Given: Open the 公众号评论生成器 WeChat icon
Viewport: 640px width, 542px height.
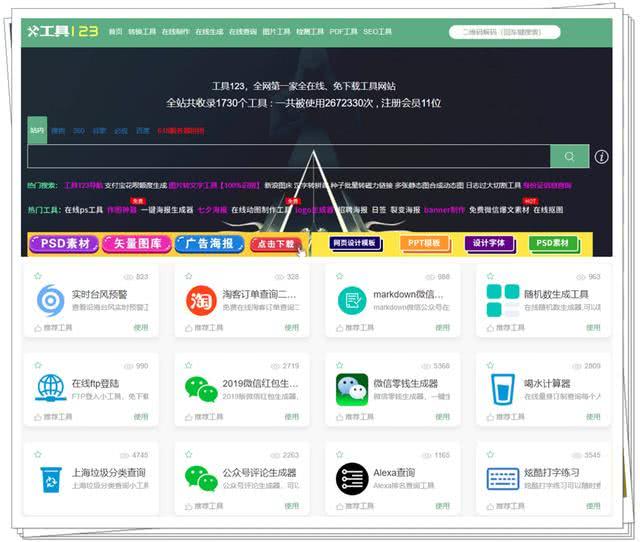Looking at the screenshot, I should [201, 478].
